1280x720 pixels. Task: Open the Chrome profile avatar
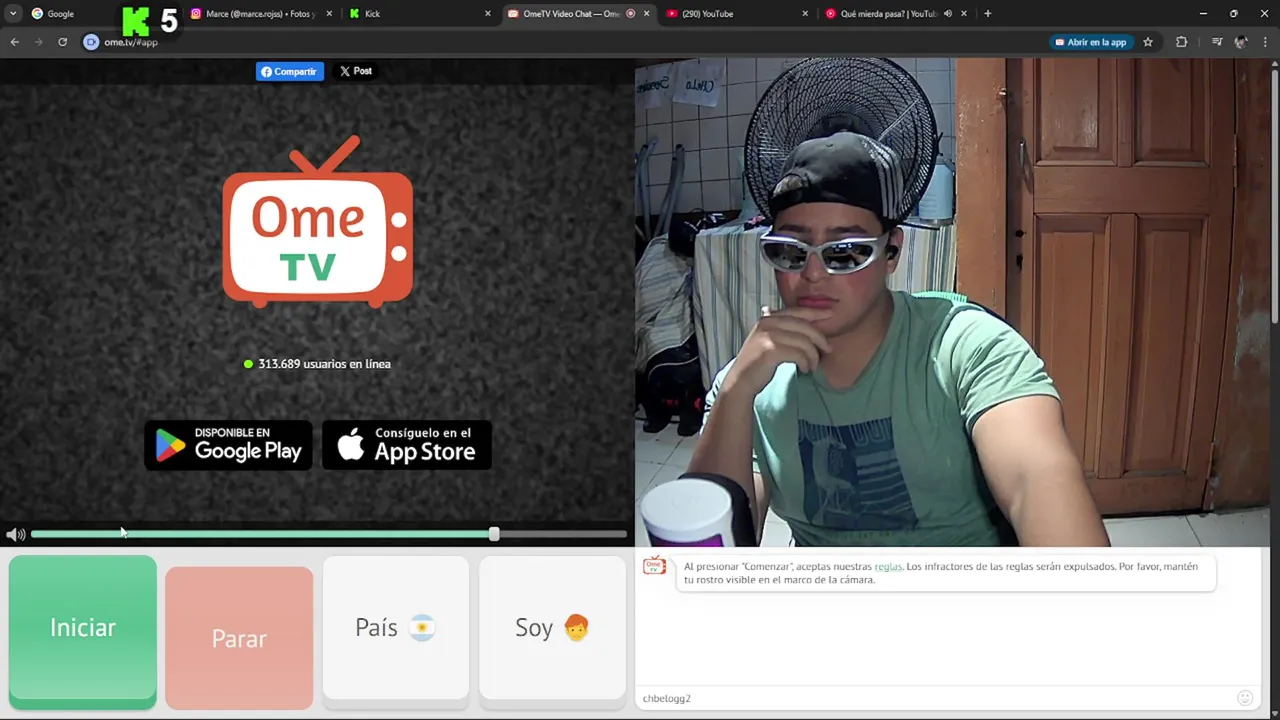tap(1241, 42)
